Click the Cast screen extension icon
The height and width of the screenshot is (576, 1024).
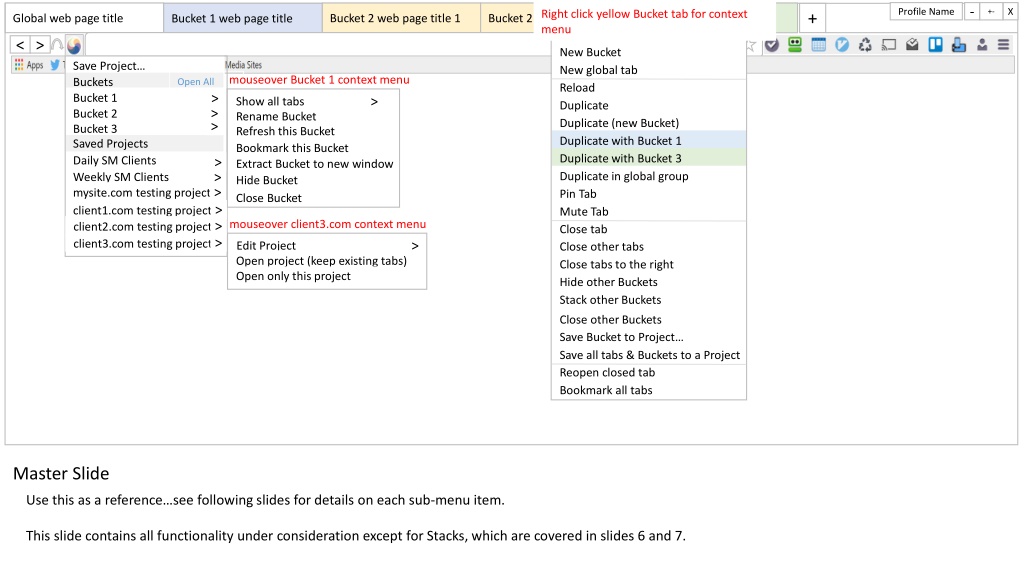pos(889,44)
